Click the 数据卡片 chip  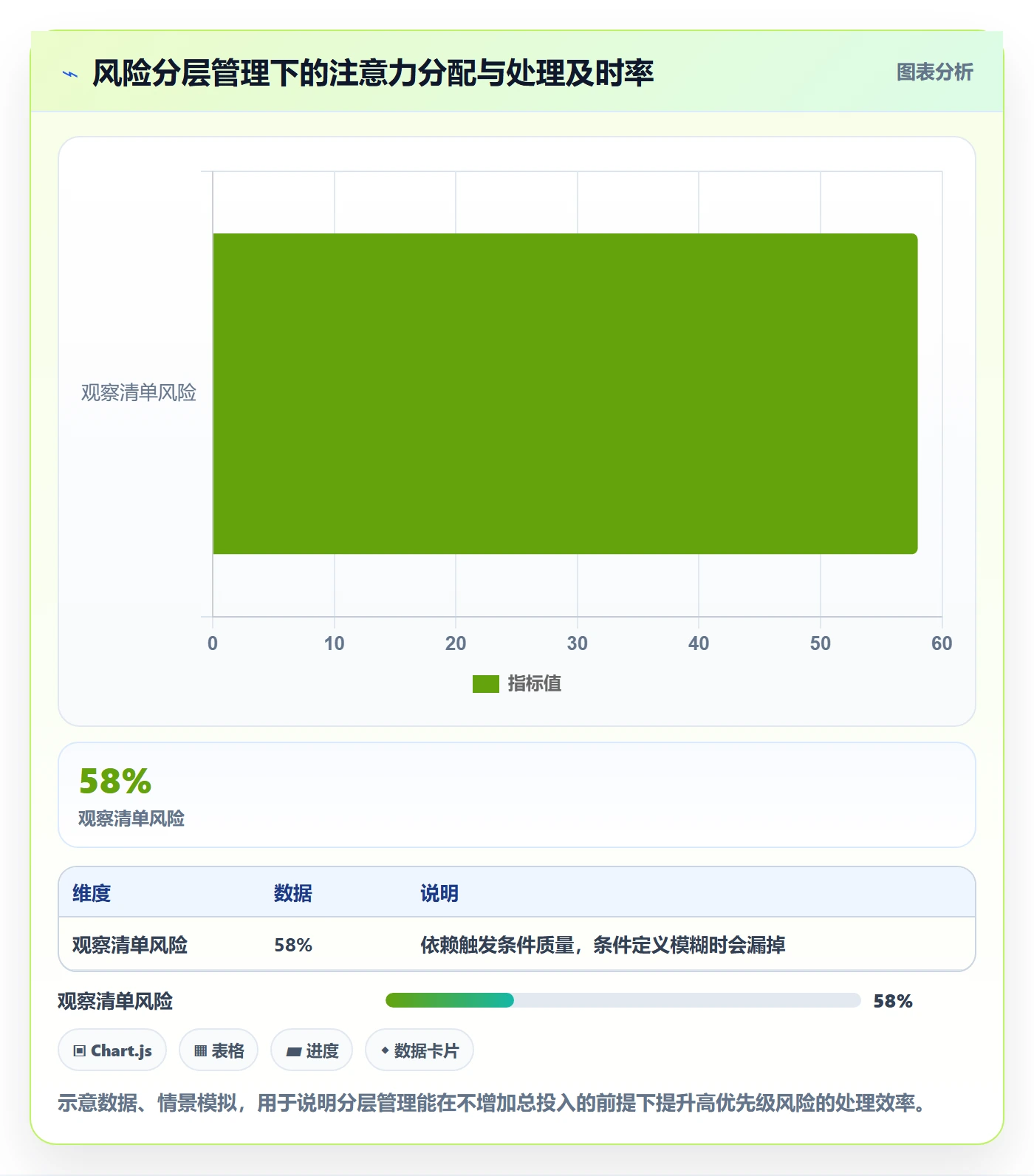pyautogui.click(x=420, y=1050)
